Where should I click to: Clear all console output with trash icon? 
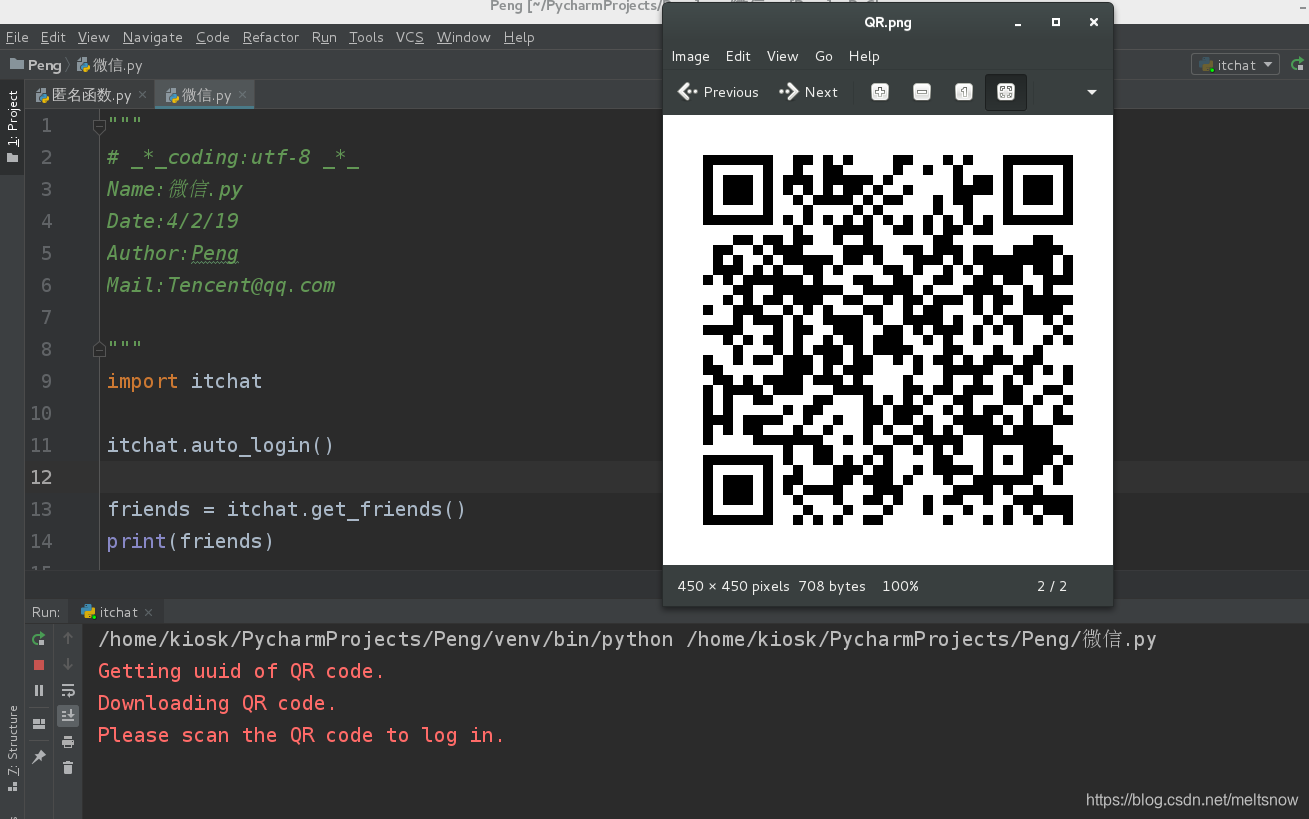click(68, 768)
